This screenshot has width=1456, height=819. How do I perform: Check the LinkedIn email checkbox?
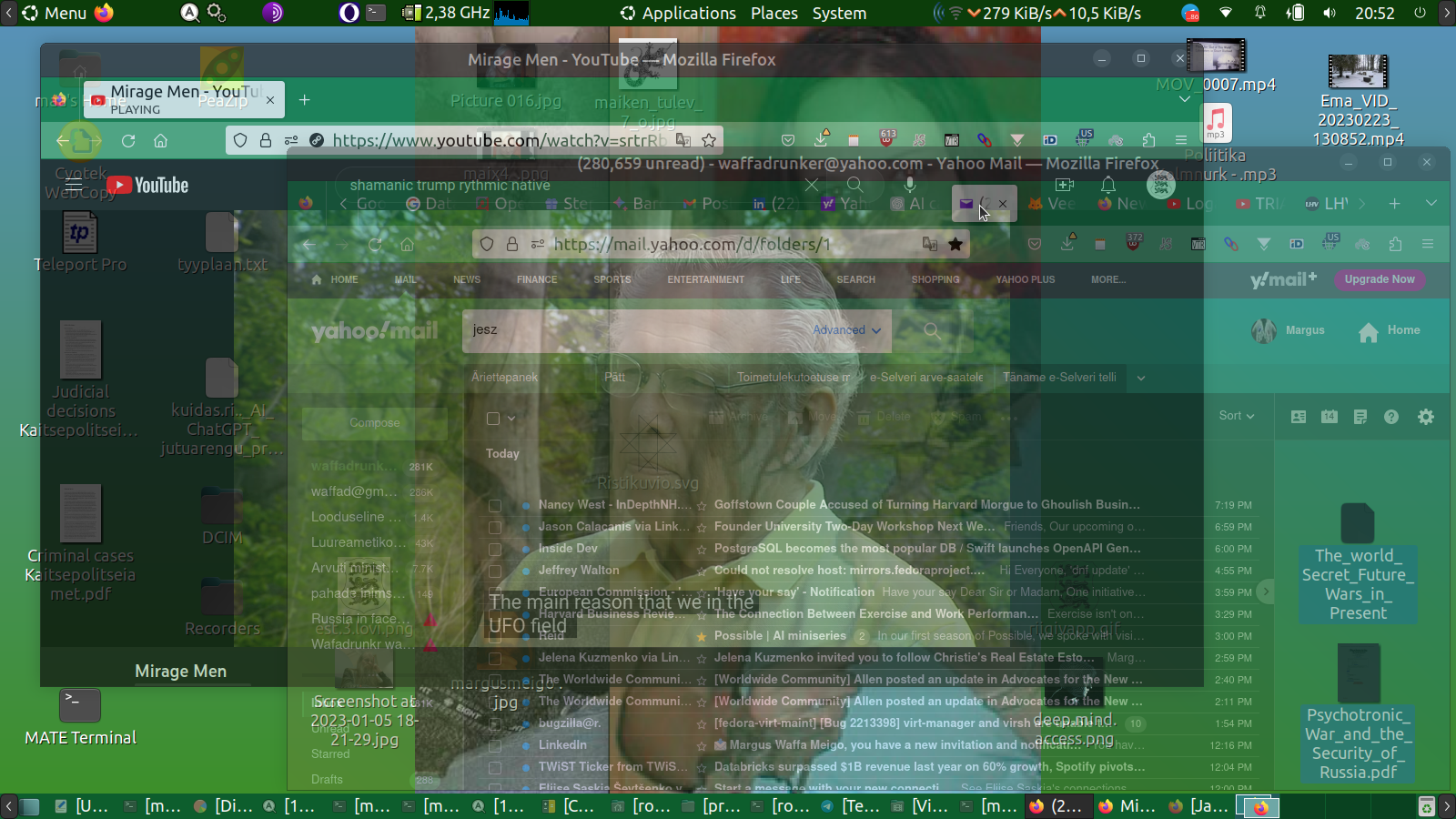495,745
